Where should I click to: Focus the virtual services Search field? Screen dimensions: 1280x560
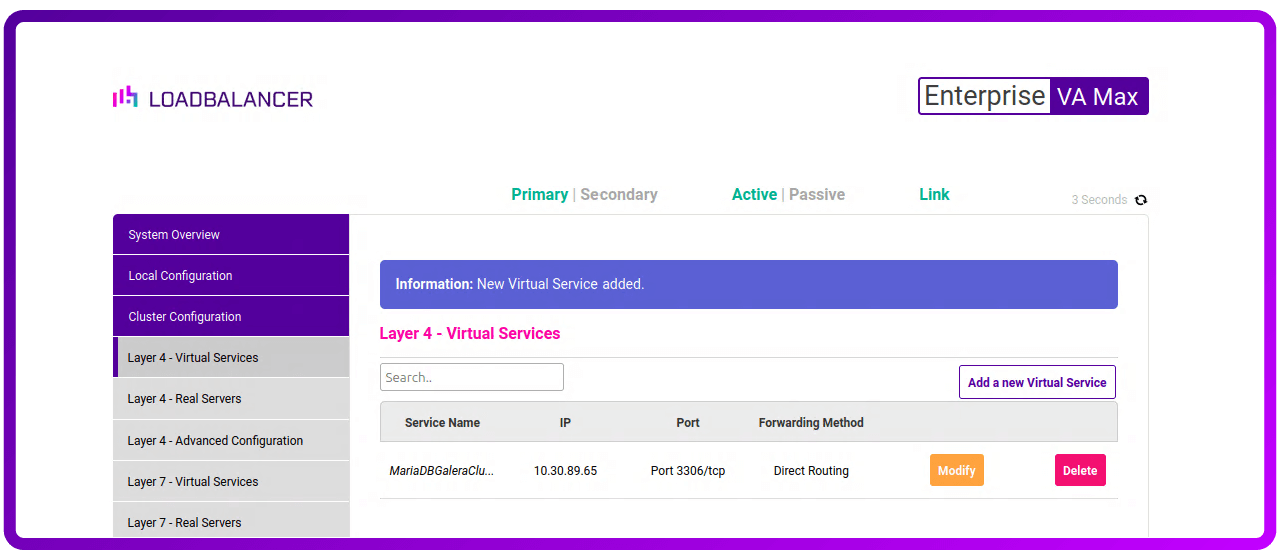pos(471,377)
